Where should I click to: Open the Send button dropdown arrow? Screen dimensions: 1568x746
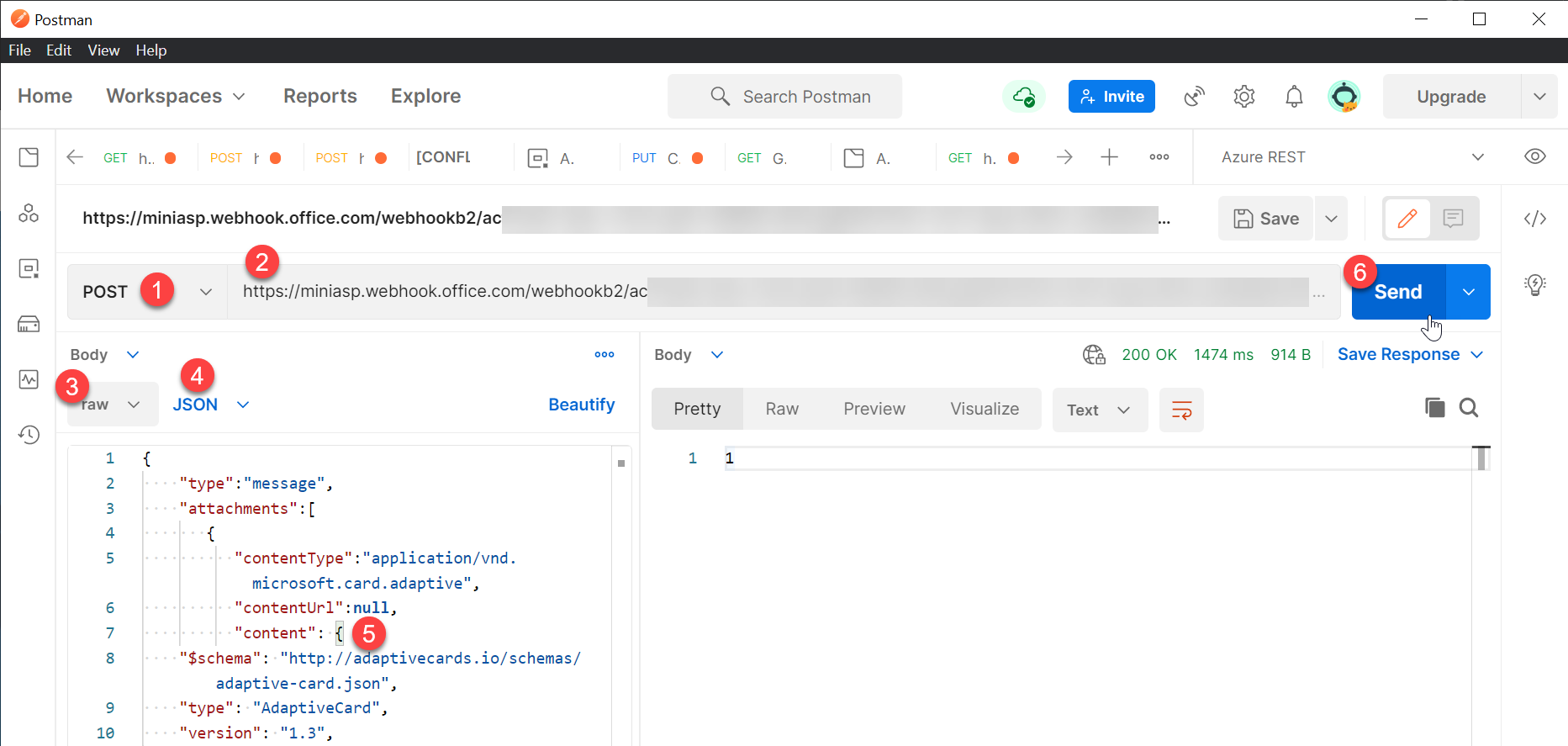tap(1469, 292)
